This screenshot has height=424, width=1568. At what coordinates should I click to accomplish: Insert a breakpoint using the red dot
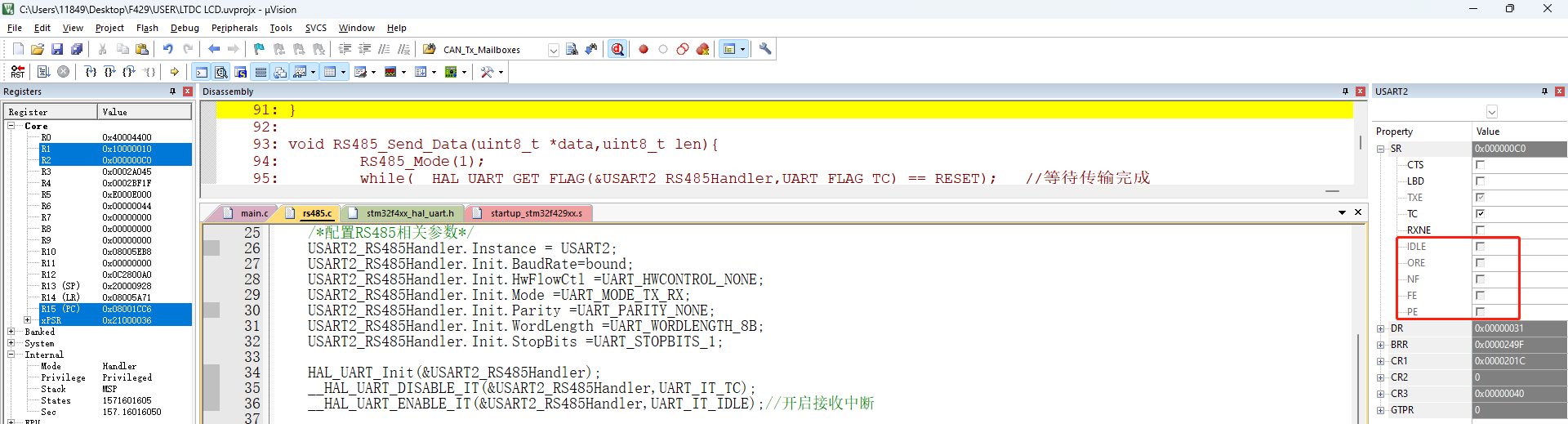(x=644, y=49)
